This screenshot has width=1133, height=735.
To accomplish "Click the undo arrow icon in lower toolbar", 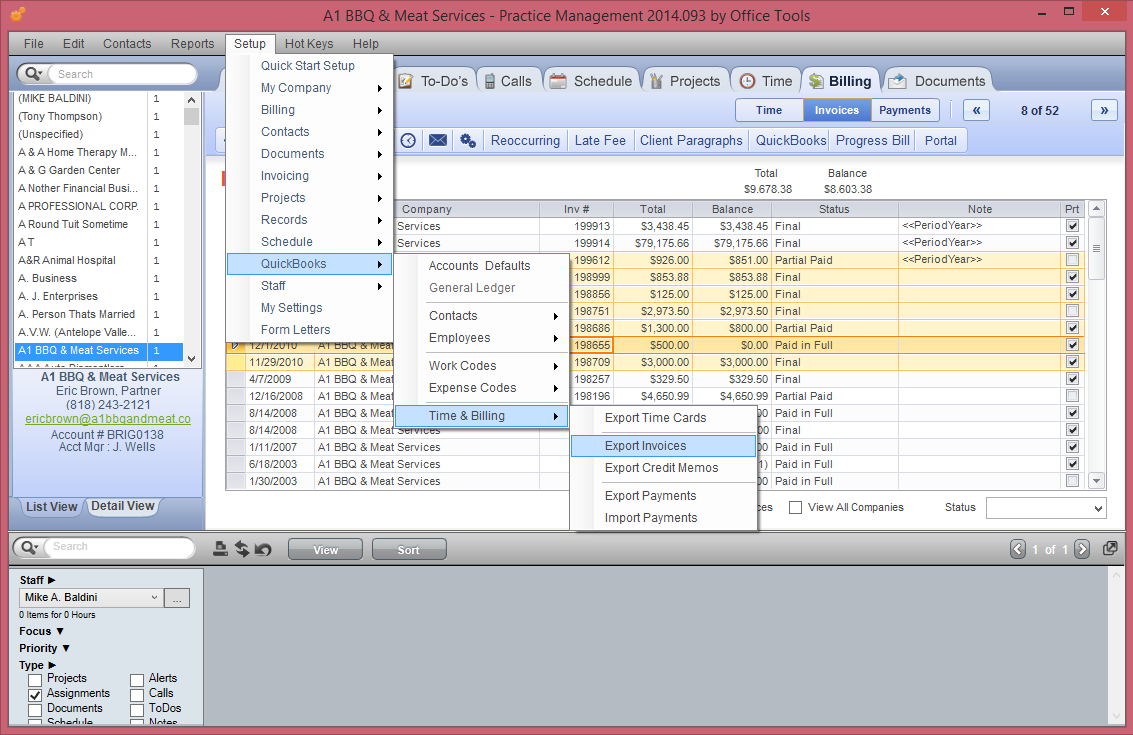I will coord(263,549).
